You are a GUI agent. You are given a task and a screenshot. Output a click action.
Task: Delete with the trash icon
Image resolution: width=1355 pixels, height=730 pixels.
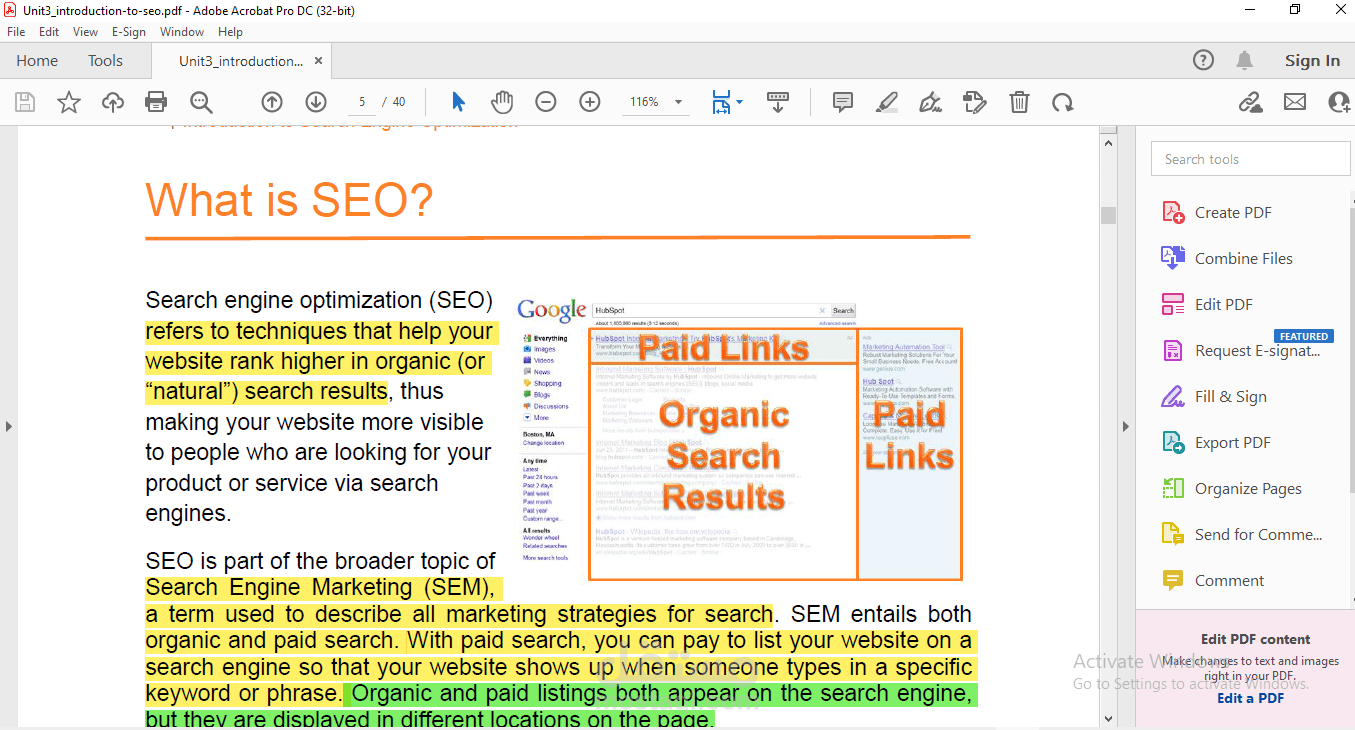point(1019,102)
